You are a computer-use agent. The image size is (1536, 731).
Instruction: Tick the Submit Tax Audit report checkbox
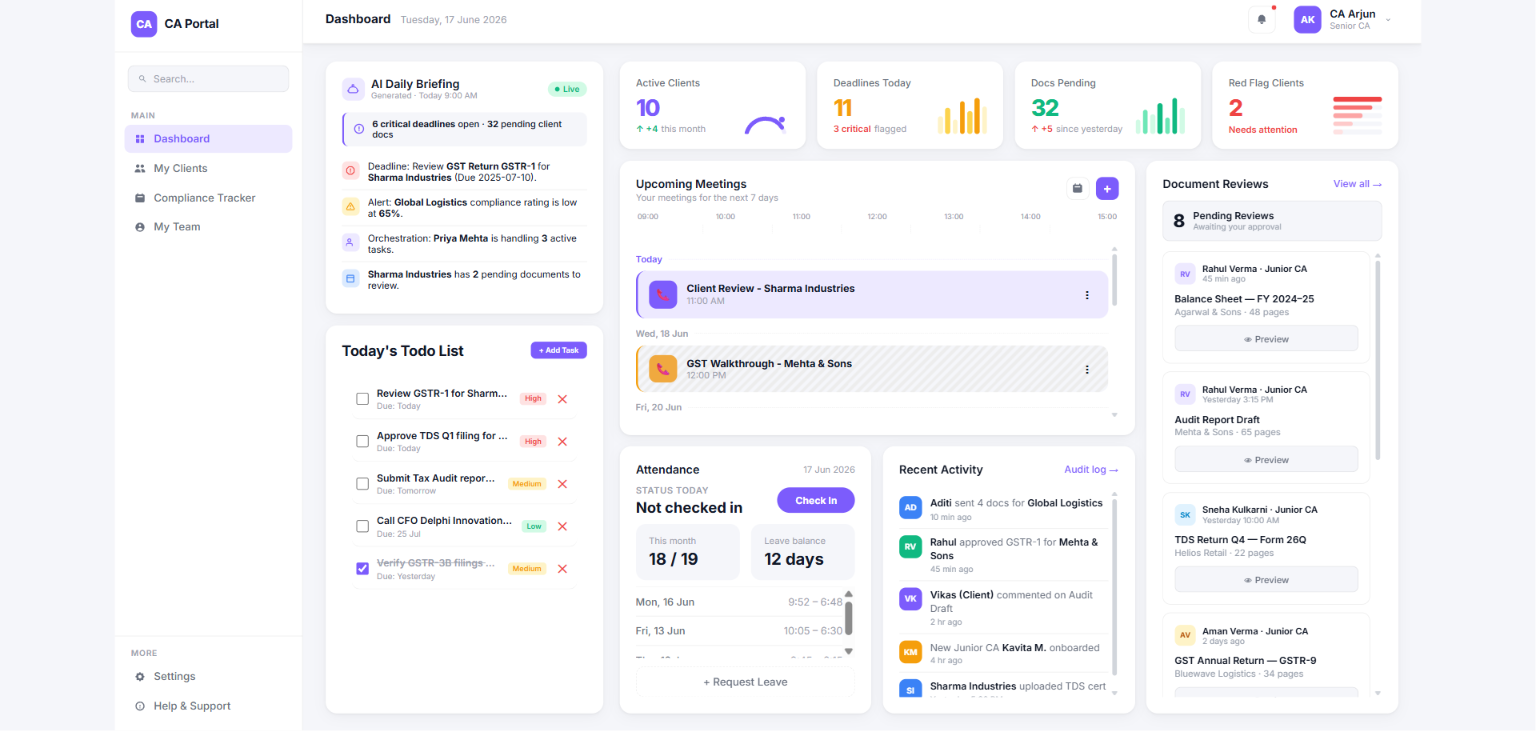[x=363, y=484]
